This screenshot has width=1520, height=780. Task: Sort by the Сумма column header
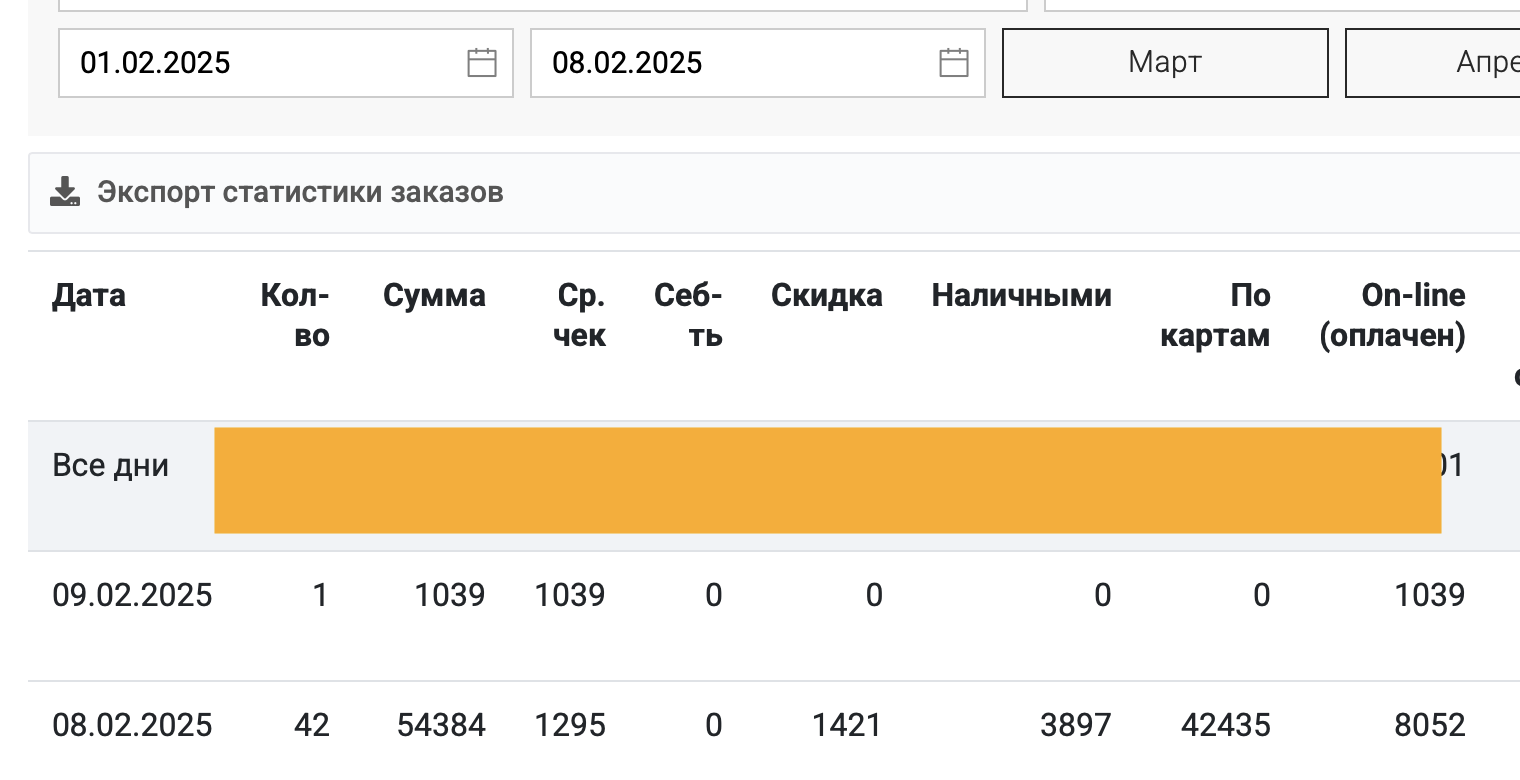[x=434, y=295]
